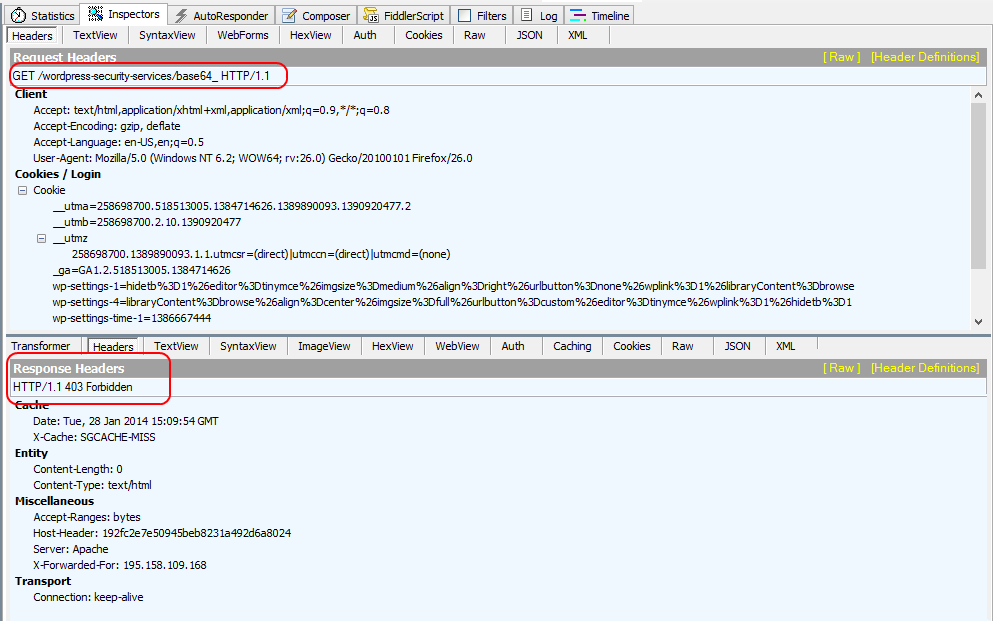The height and width of the screenshot is (621, 993).
Task: Select the WebView tab
Action: coord(457,346)
